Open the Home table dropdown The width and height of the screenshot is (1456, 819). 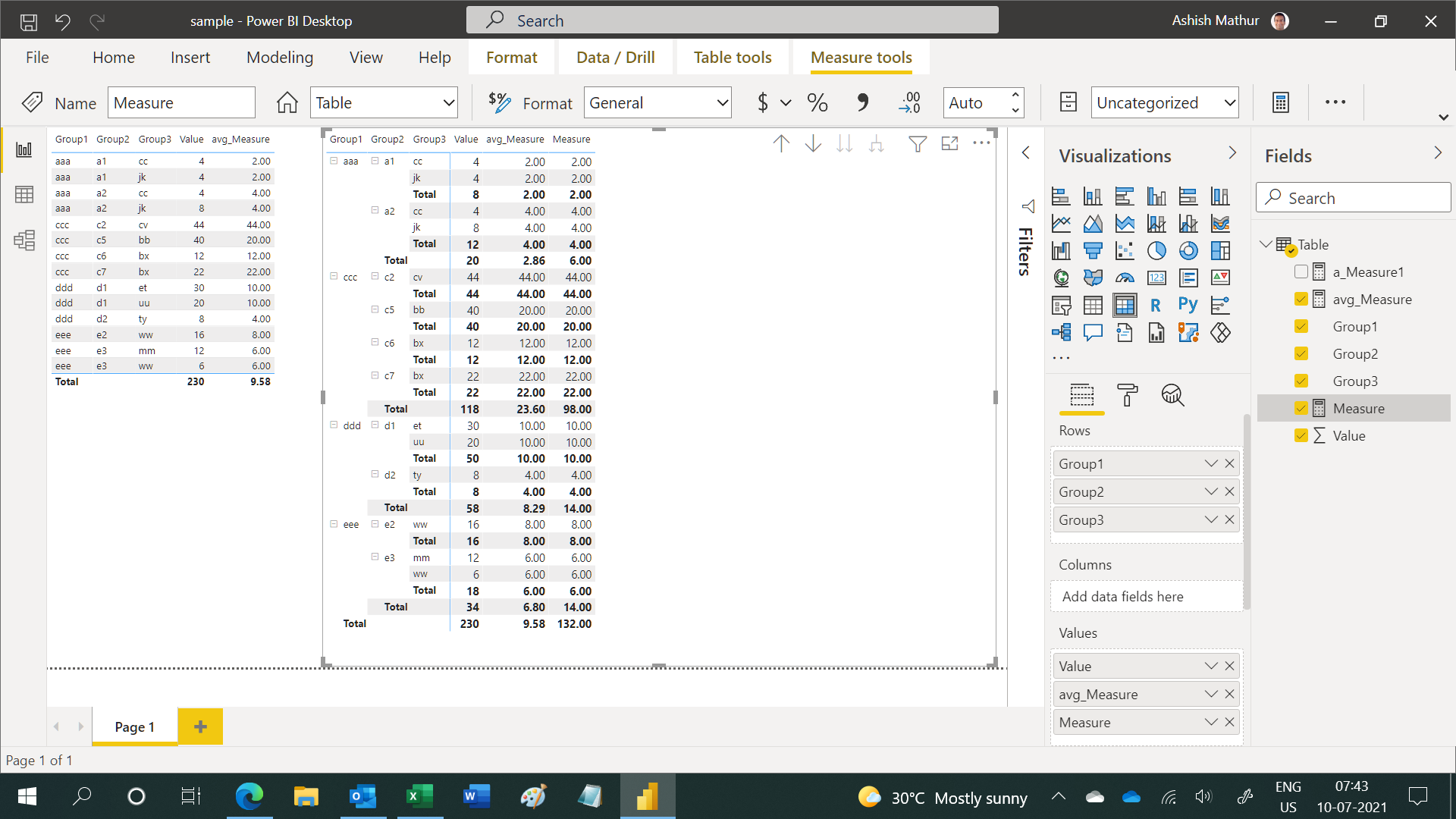pos(384,102)
